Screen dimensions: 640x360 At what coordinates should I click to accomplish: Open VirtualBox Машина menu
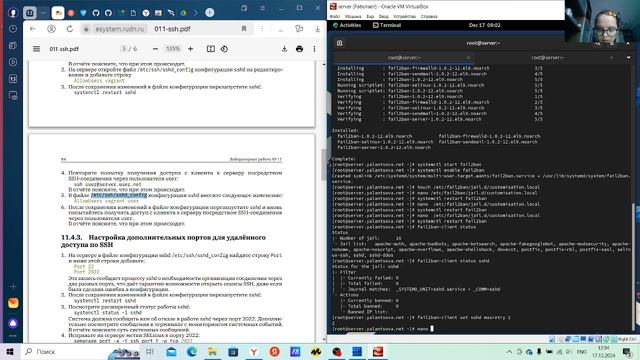[353, 17]
